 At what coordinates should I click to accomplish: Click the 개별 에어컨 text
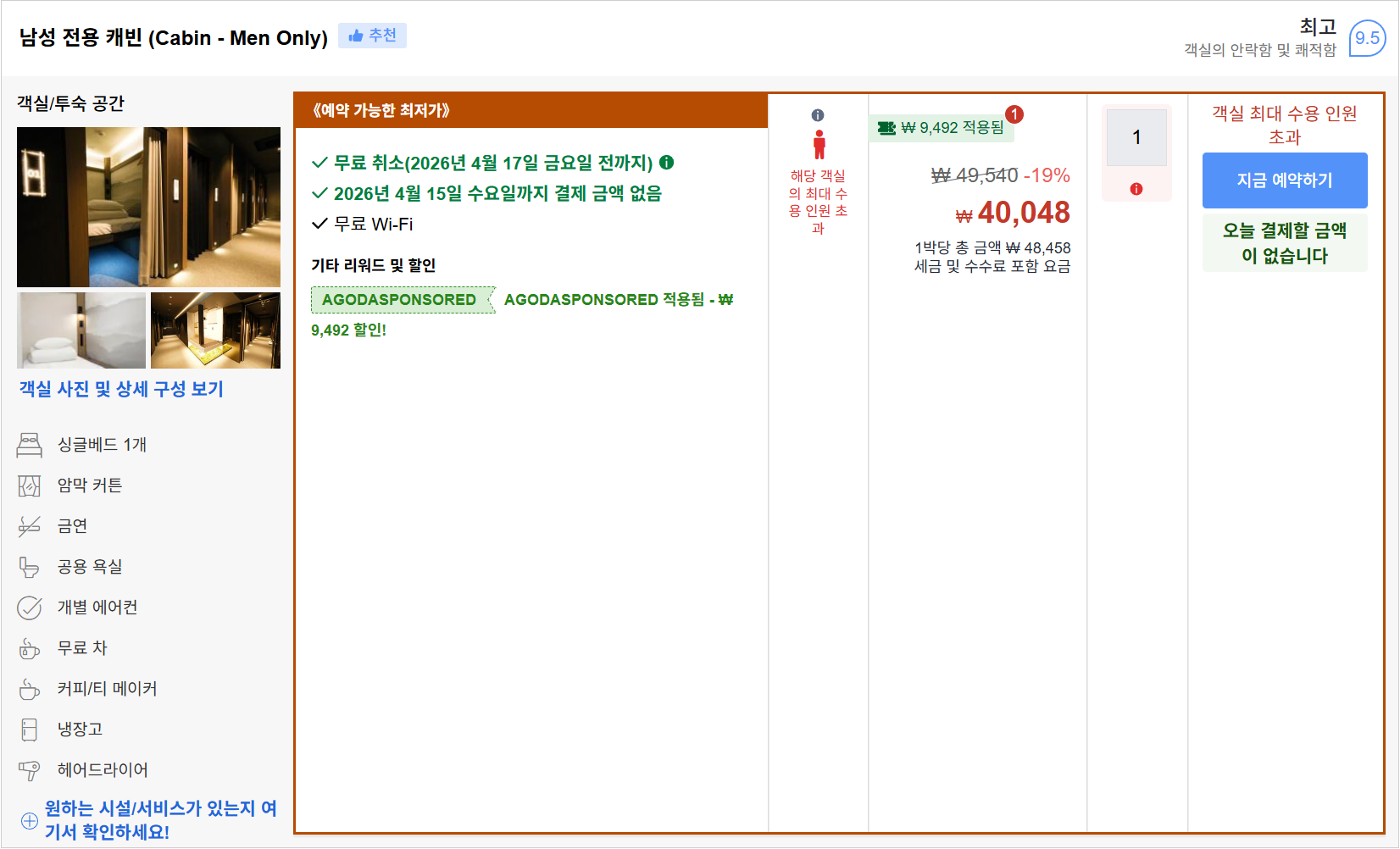97,608
